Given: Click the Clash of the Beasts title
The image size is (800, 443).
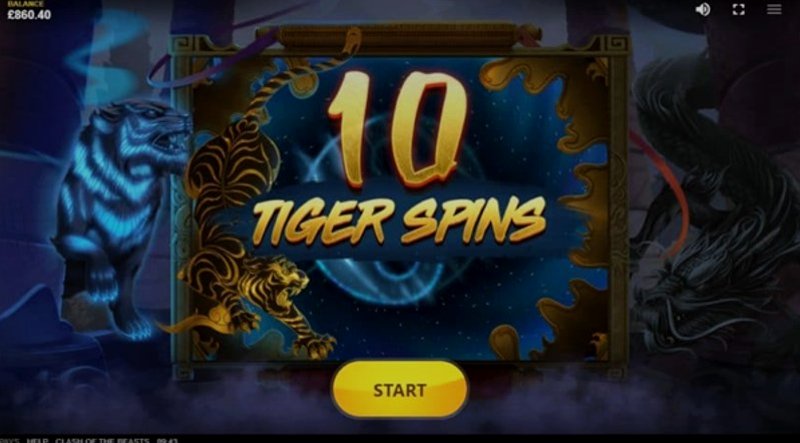Looking at the screenshot, I should coord(102,440).
